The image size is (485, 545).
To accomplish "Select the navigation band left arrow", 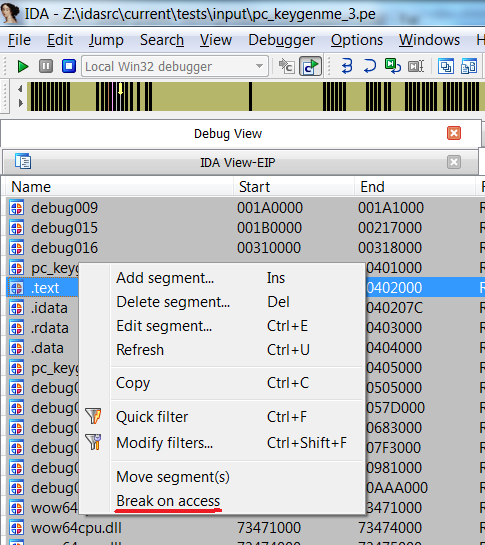I will pos(20,89).
